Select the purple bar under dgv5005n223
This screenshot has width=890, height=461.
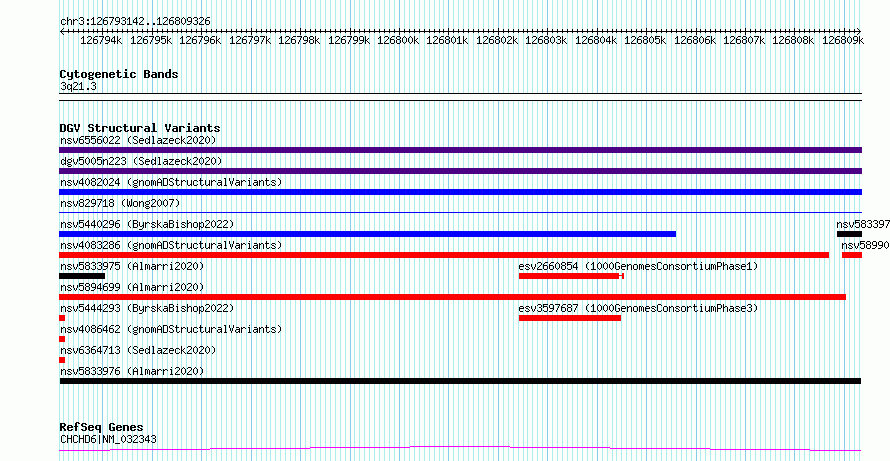[460, 171]
